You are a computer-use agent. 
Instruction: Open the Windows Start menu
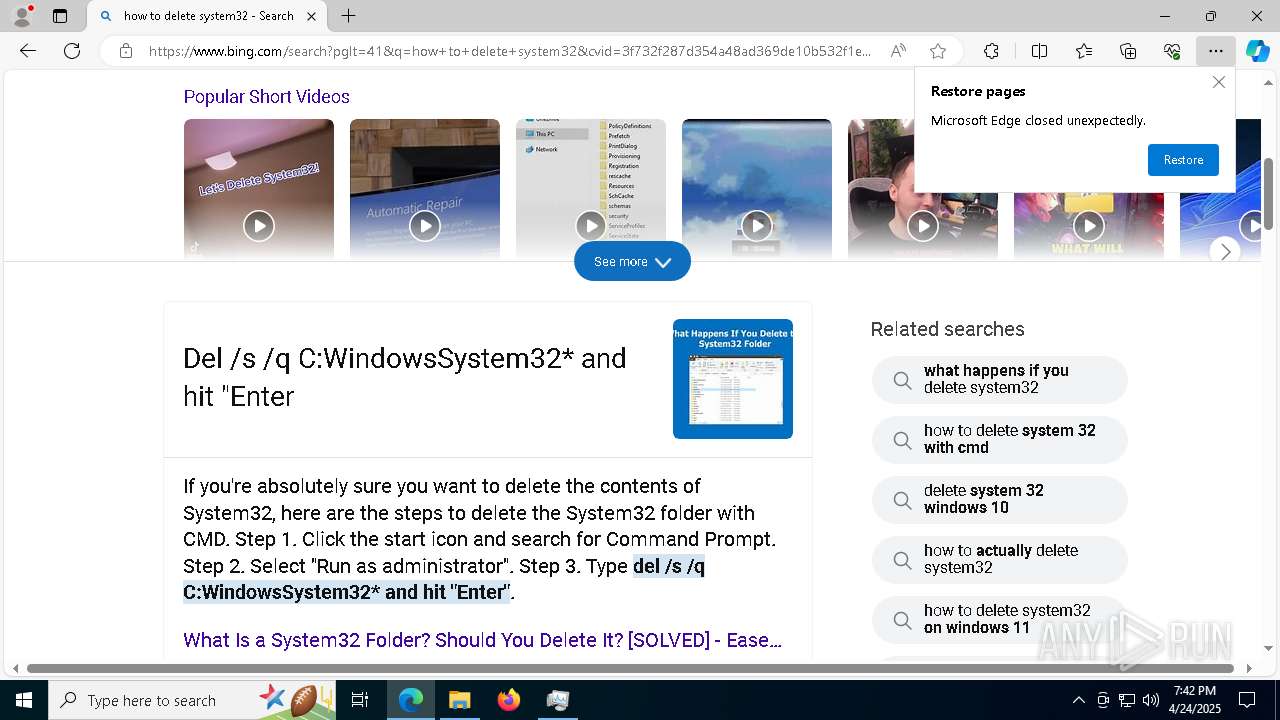[x=24, y=700]
